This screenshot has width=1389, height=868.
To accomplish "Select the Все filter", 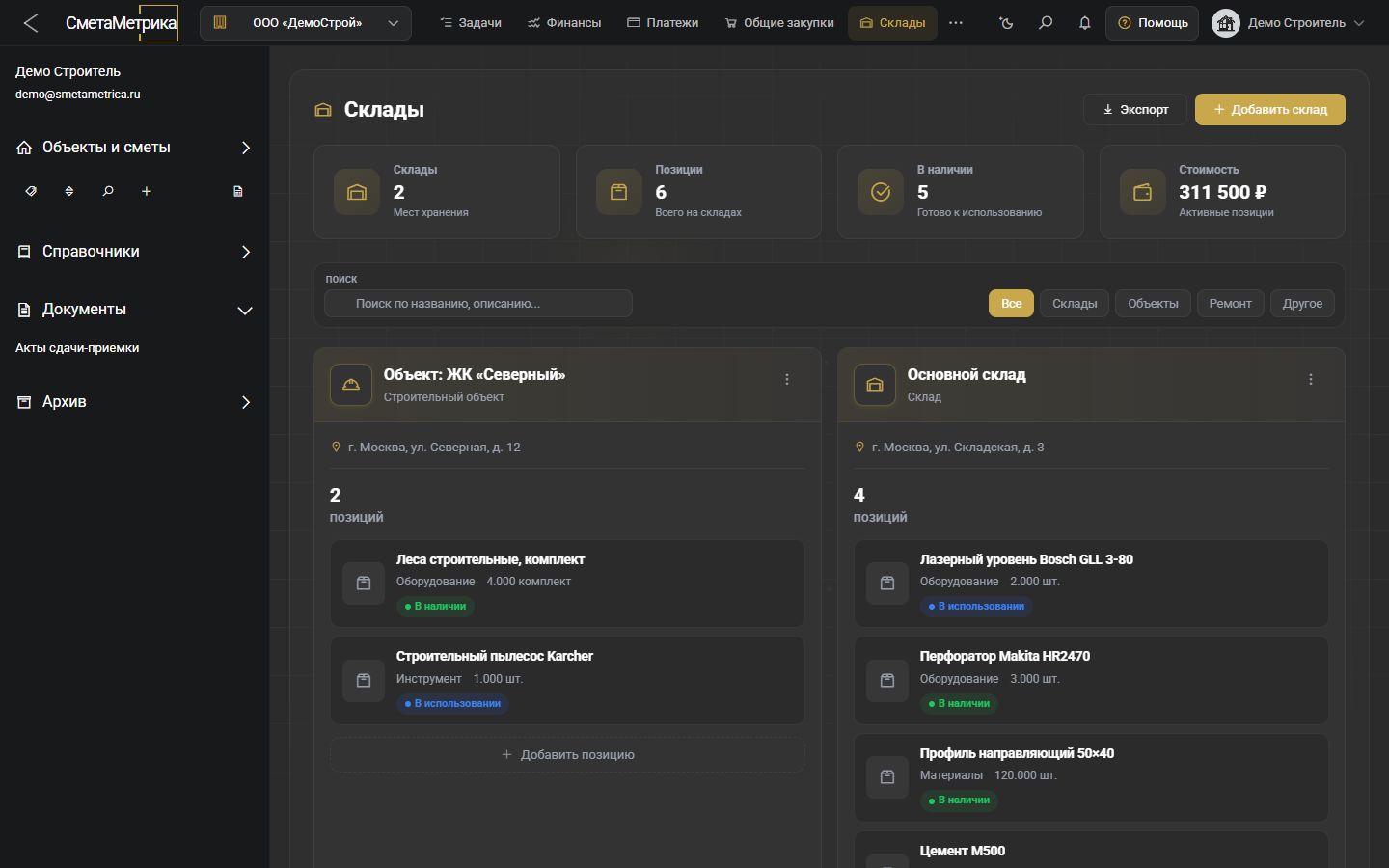I will 1011,303.
